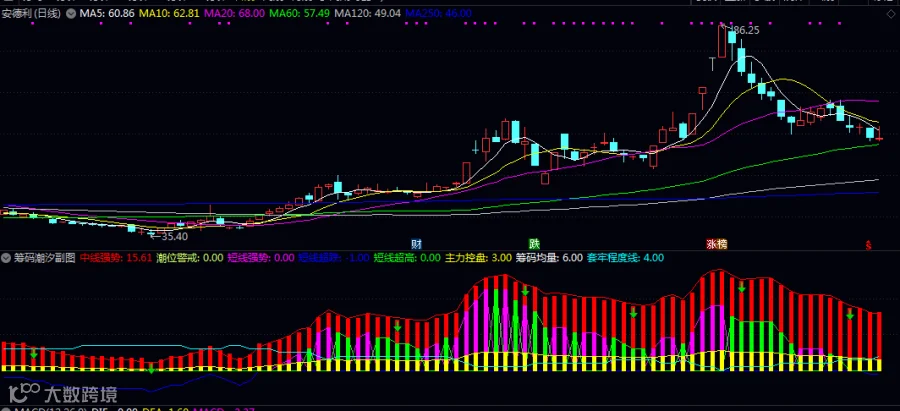Open the 涨榜 marker icon
Viewport: 900px width, 411px height.
coord(716,244)
